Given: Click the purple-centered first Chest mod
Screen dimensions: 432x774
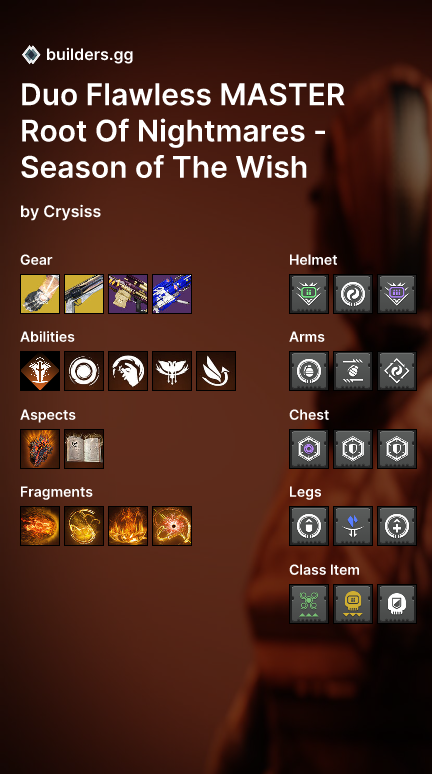Looking at the screenshot, I should point(309,449).
